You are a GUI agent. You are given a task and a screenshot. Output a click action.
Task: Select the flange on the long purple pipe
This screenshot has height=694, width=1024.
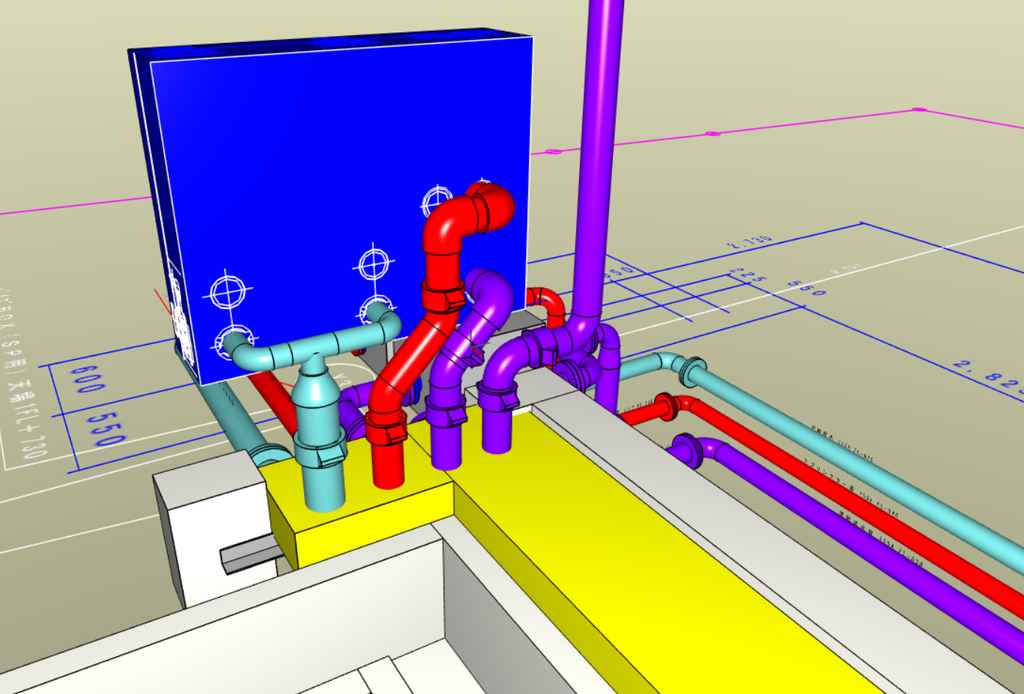point(688,449)
